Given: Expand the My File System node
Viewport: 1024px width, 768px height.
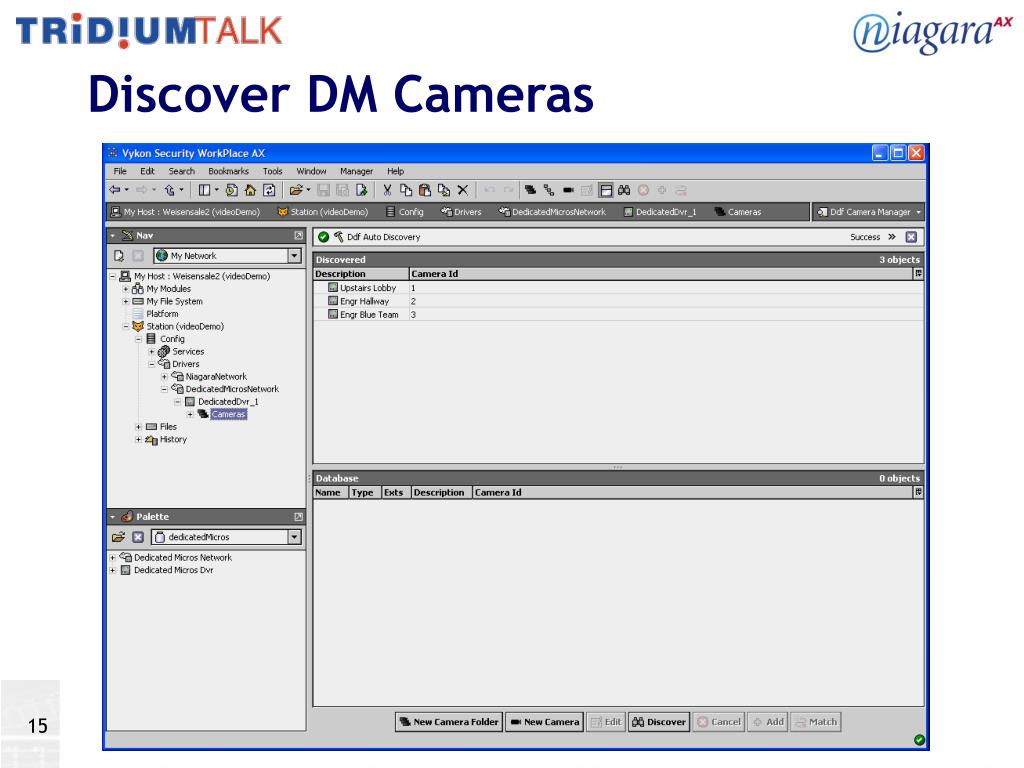Looking at the screenshot, I should click(x=125, y=301).
